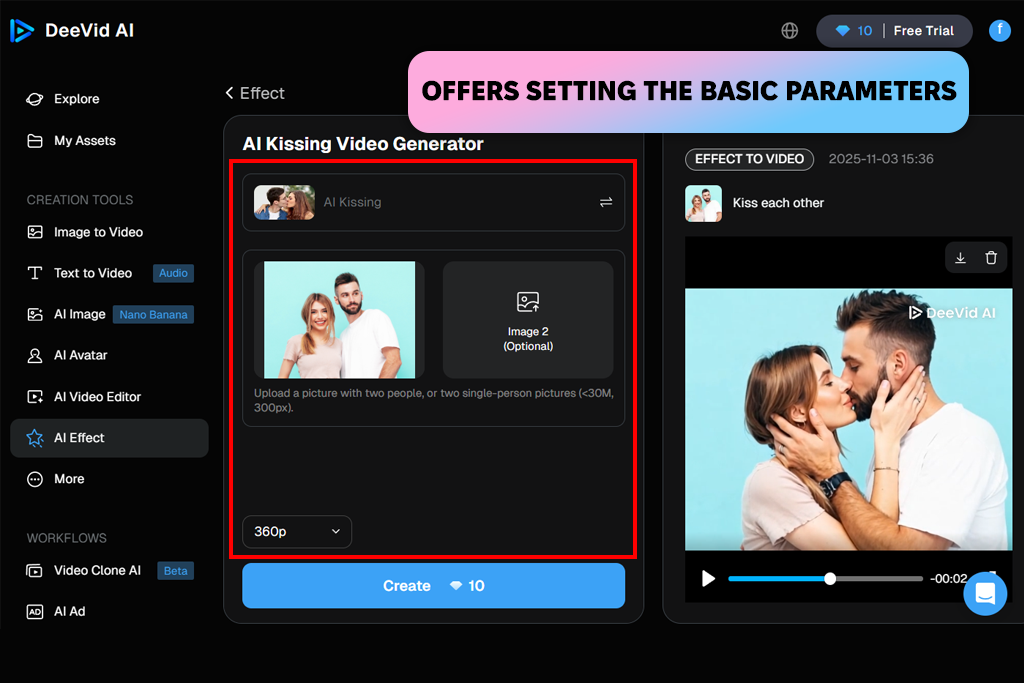The image size is (1024, 683).
Task: Open the user profile avatar
Action: click(x=999, y=30)
